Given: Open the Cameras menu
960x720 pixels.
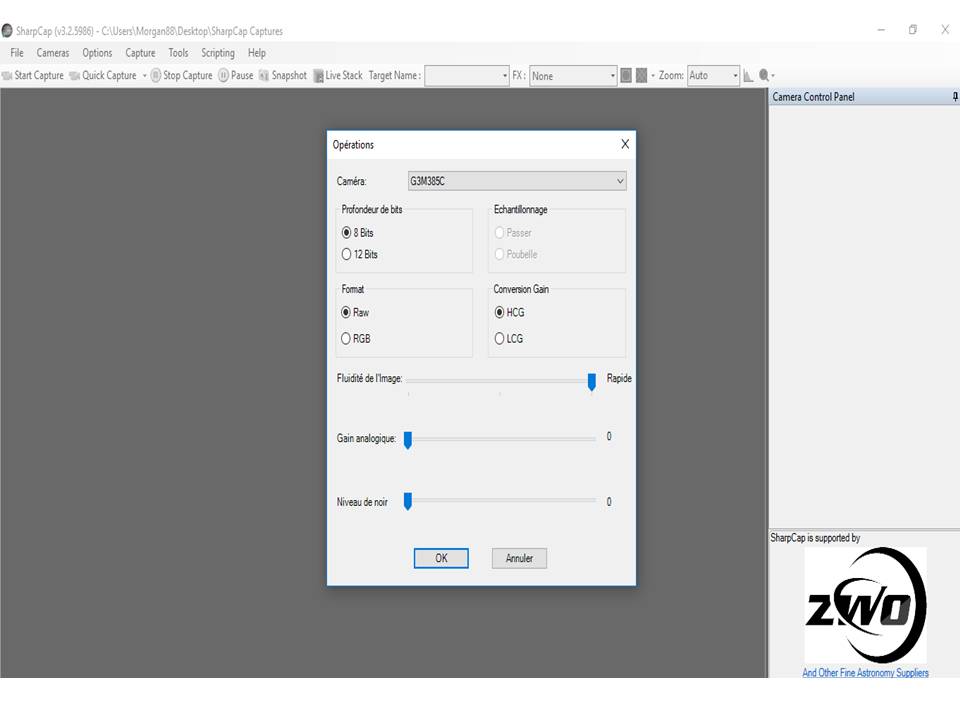Looking at the screenshot, I should [53, 53].
